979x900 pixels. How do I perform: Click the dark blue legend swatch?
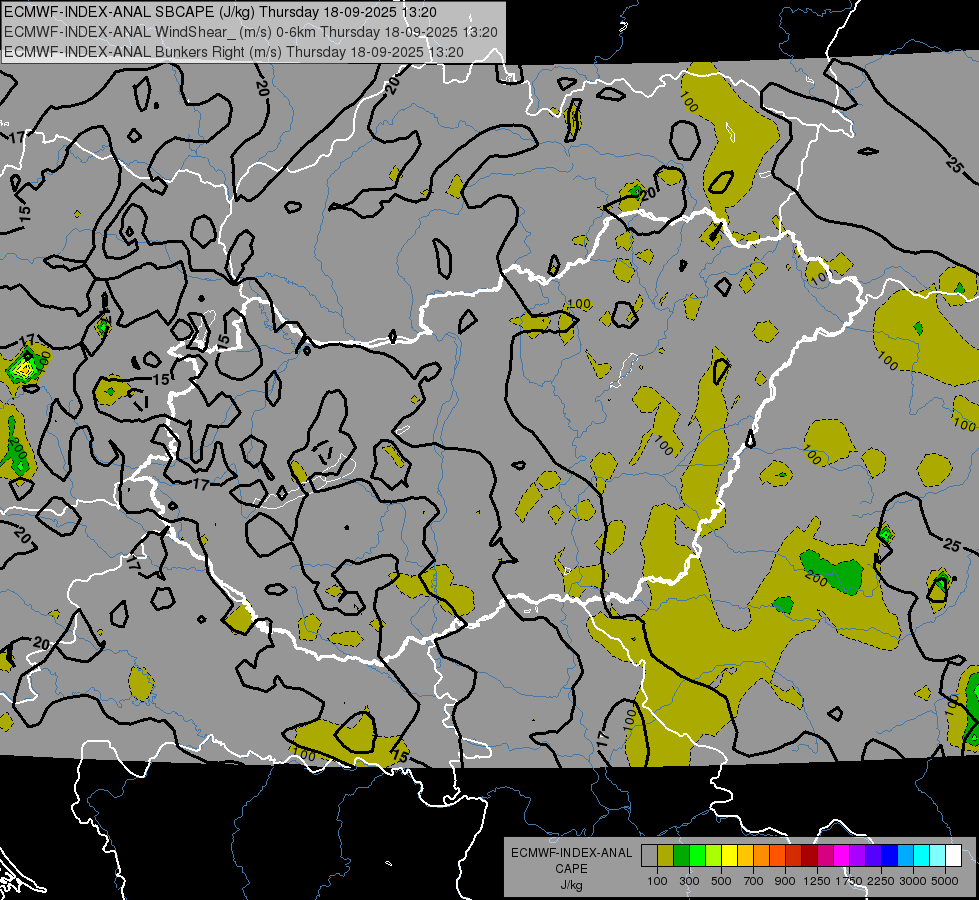point(889,855)
